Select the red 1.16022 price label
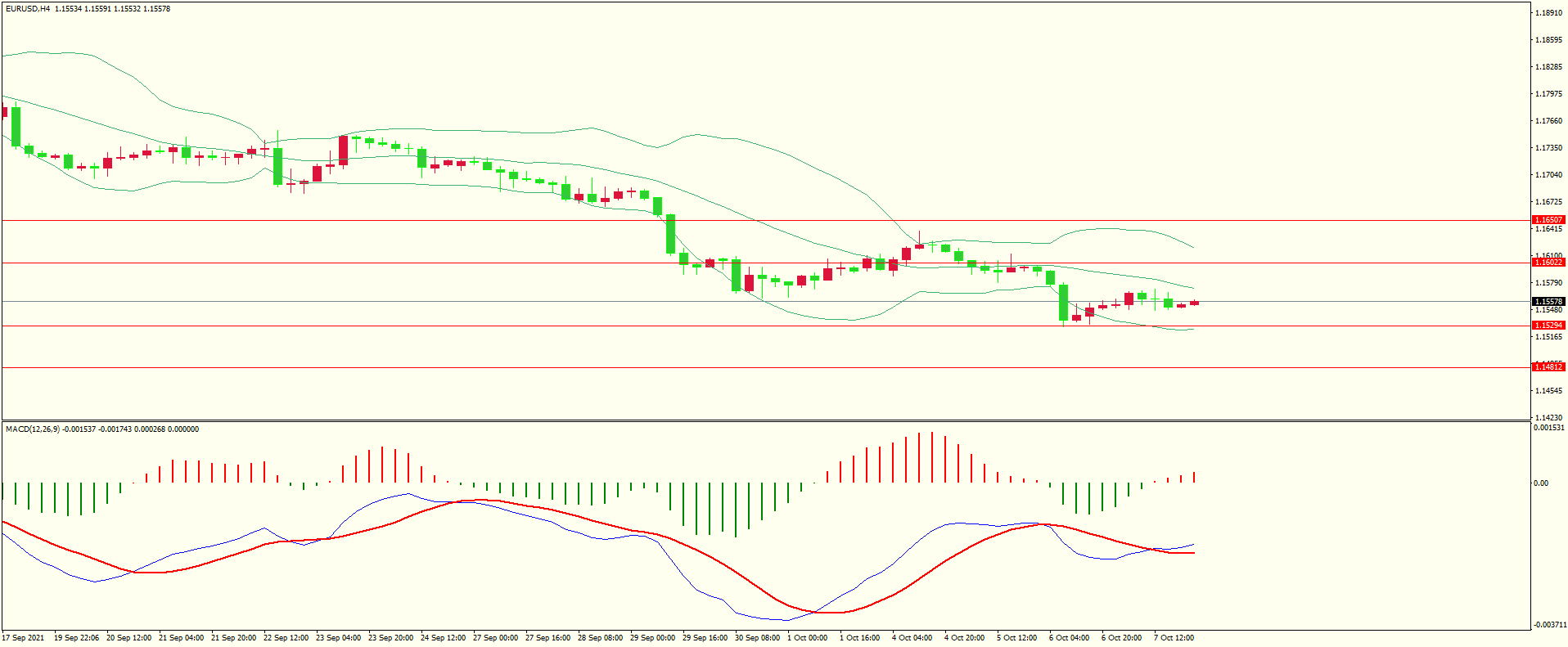The height and width of the screenshot is (647, 1568). 1548,263
